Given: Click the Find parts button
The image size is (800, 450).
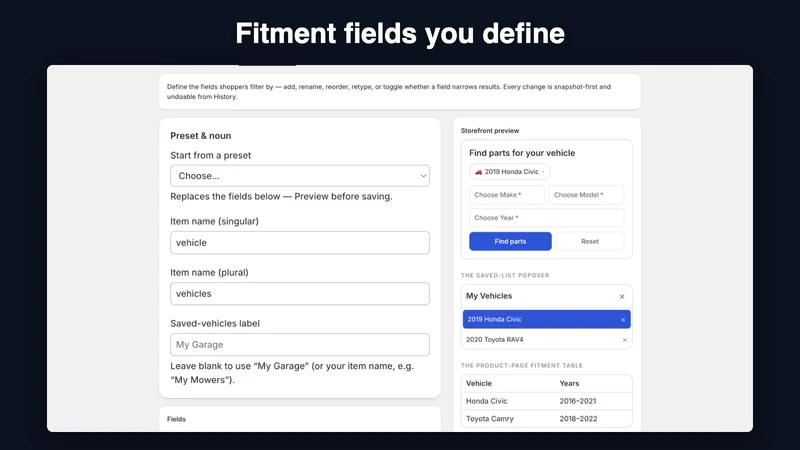Looking at the screenshot, I should [x=510, y=241].
